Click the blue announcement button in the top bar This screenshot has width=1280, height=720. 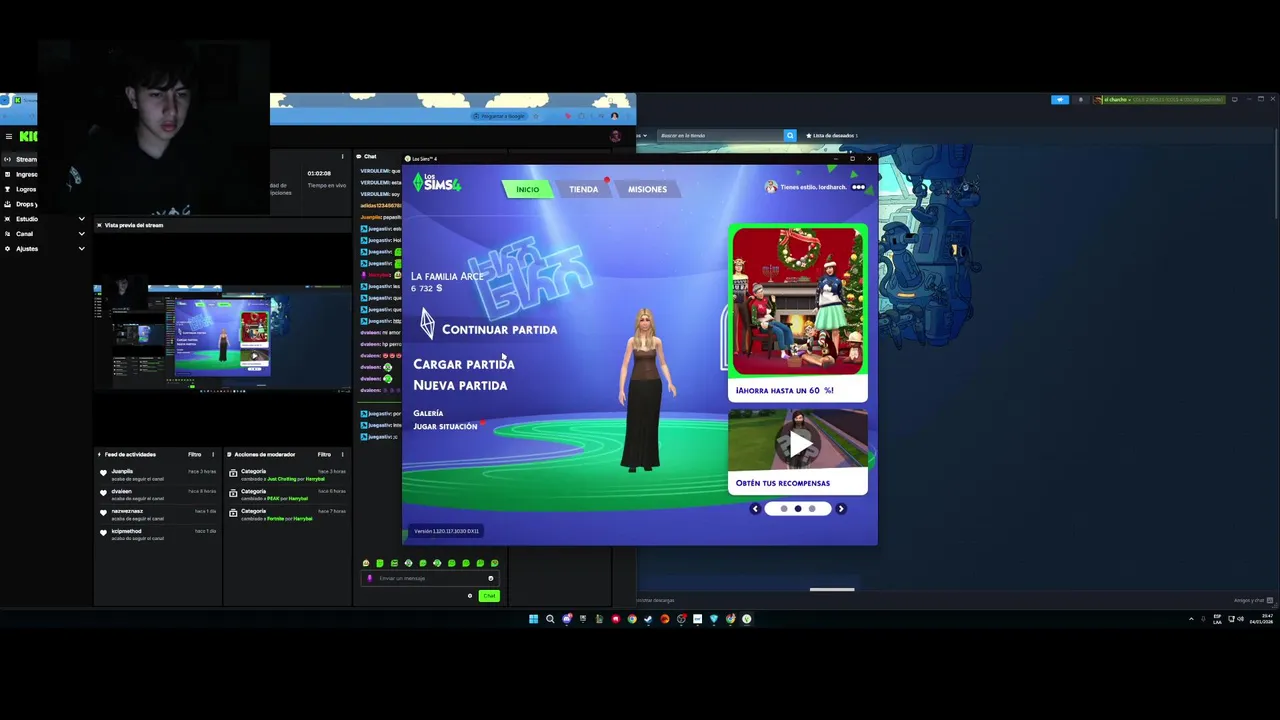[1060, 100]
